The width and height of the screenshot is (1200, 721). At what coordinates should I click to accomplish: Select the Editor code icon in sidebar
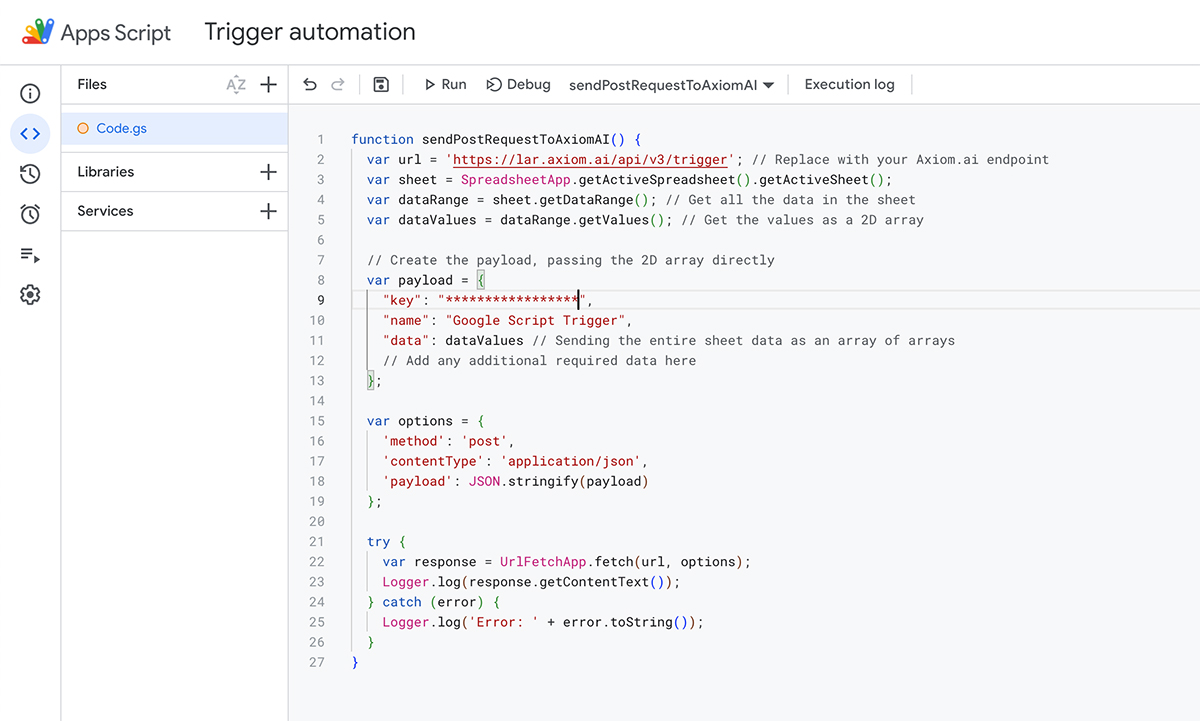point(30,134)
